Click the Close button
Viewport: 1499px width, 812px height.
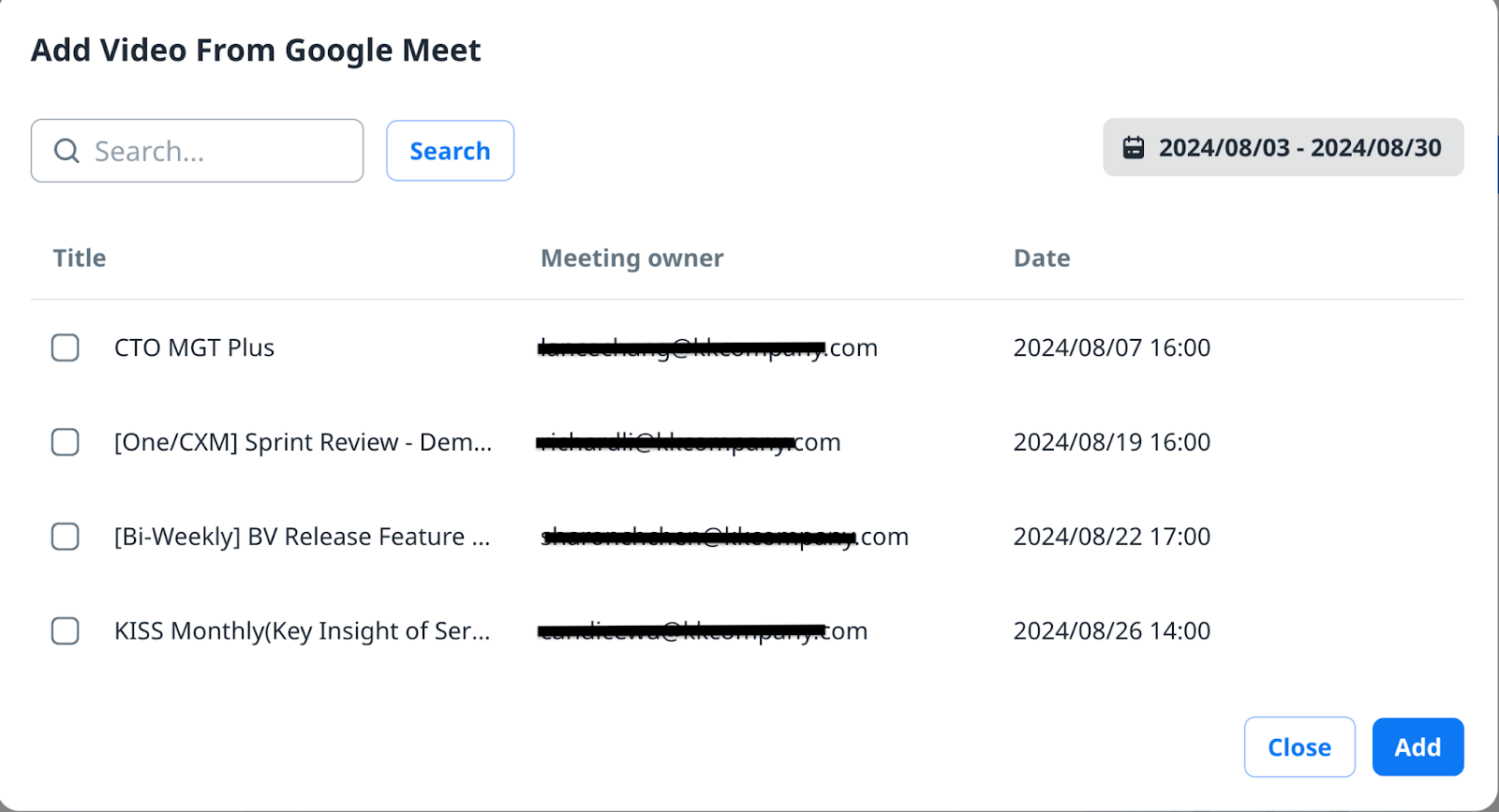[1299, 747]
